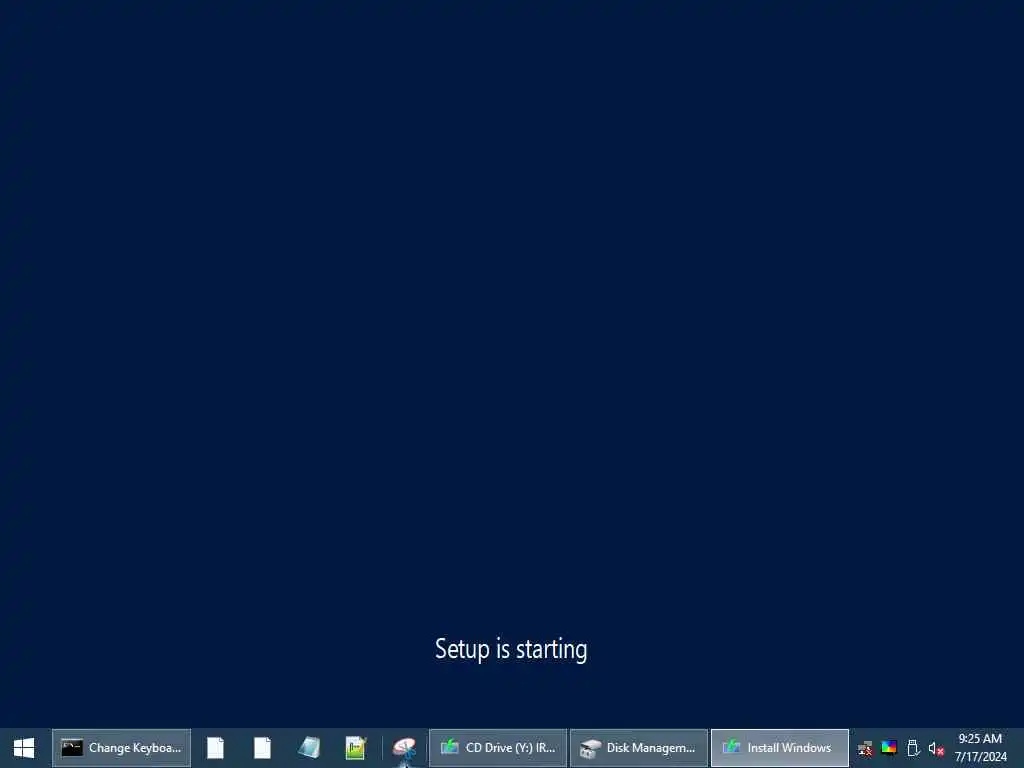Viewport: 1024px width, 768px height.
Task: Launch the blue notepad taskbar icon
Action: [x=309, y=748]
